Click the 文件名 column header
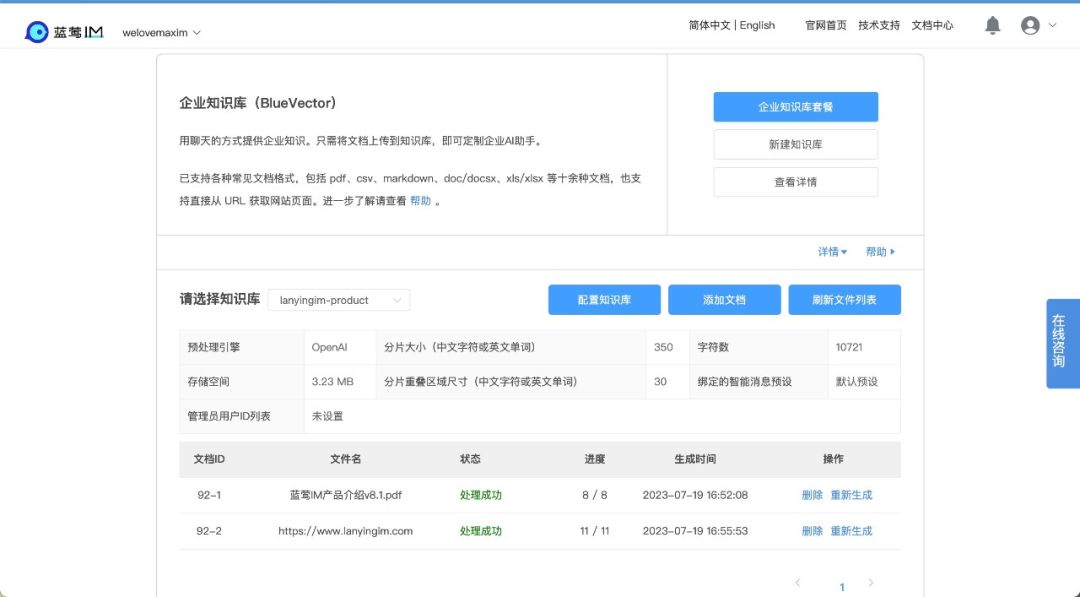 345,459
